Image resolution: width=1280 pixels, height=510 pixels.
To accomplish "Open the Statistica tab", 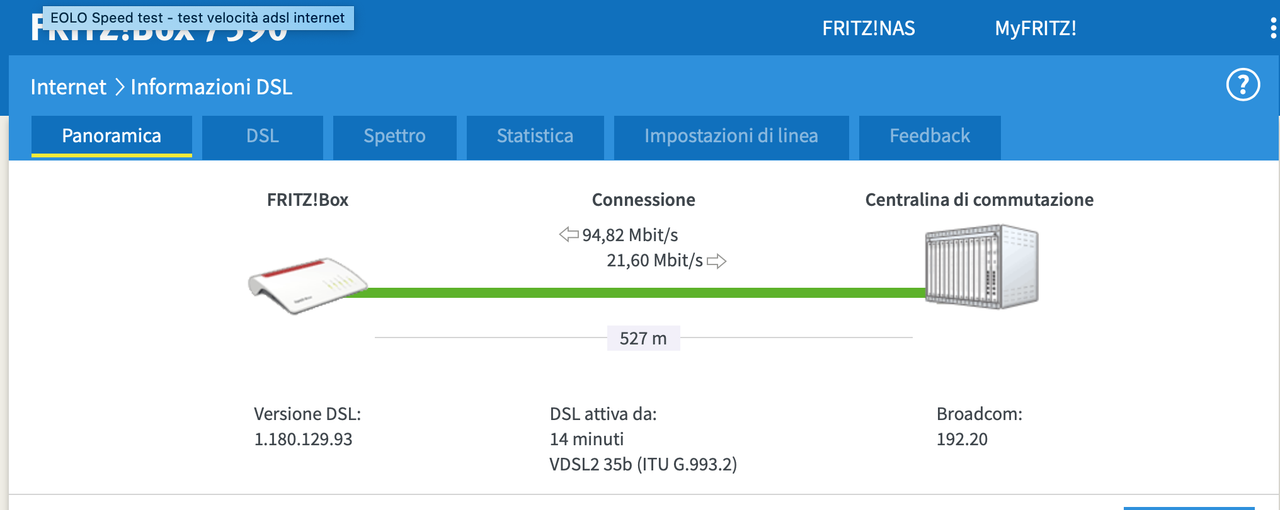I will [x=535, y=137].
